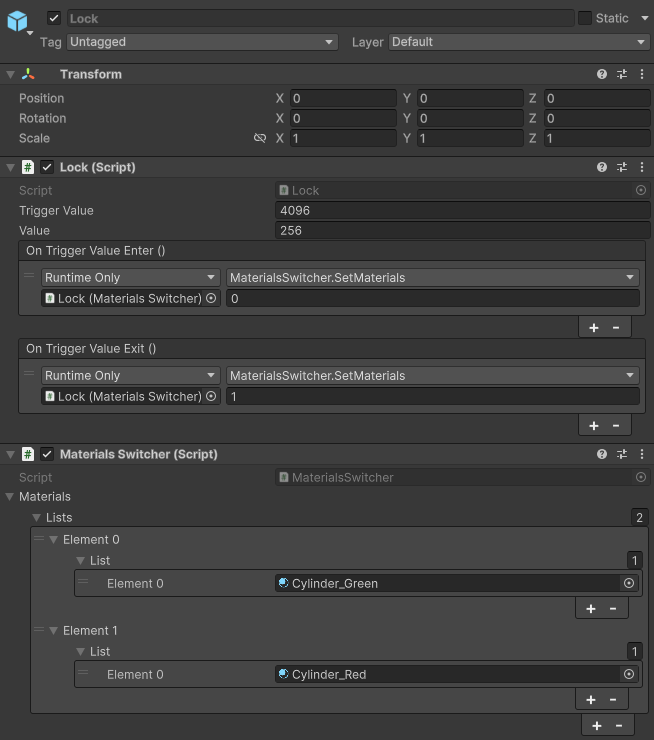Open object picker for Cylinder_Green material
654x740 pixels.
(x=629, y=584)
